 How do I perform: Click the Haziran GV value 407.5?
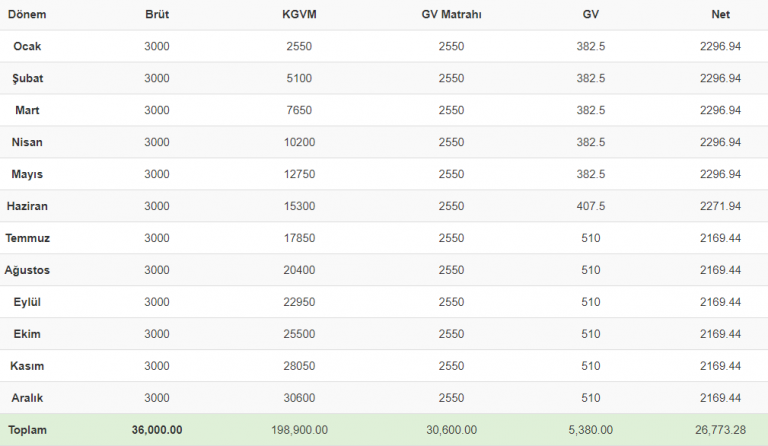pos(590,206)
